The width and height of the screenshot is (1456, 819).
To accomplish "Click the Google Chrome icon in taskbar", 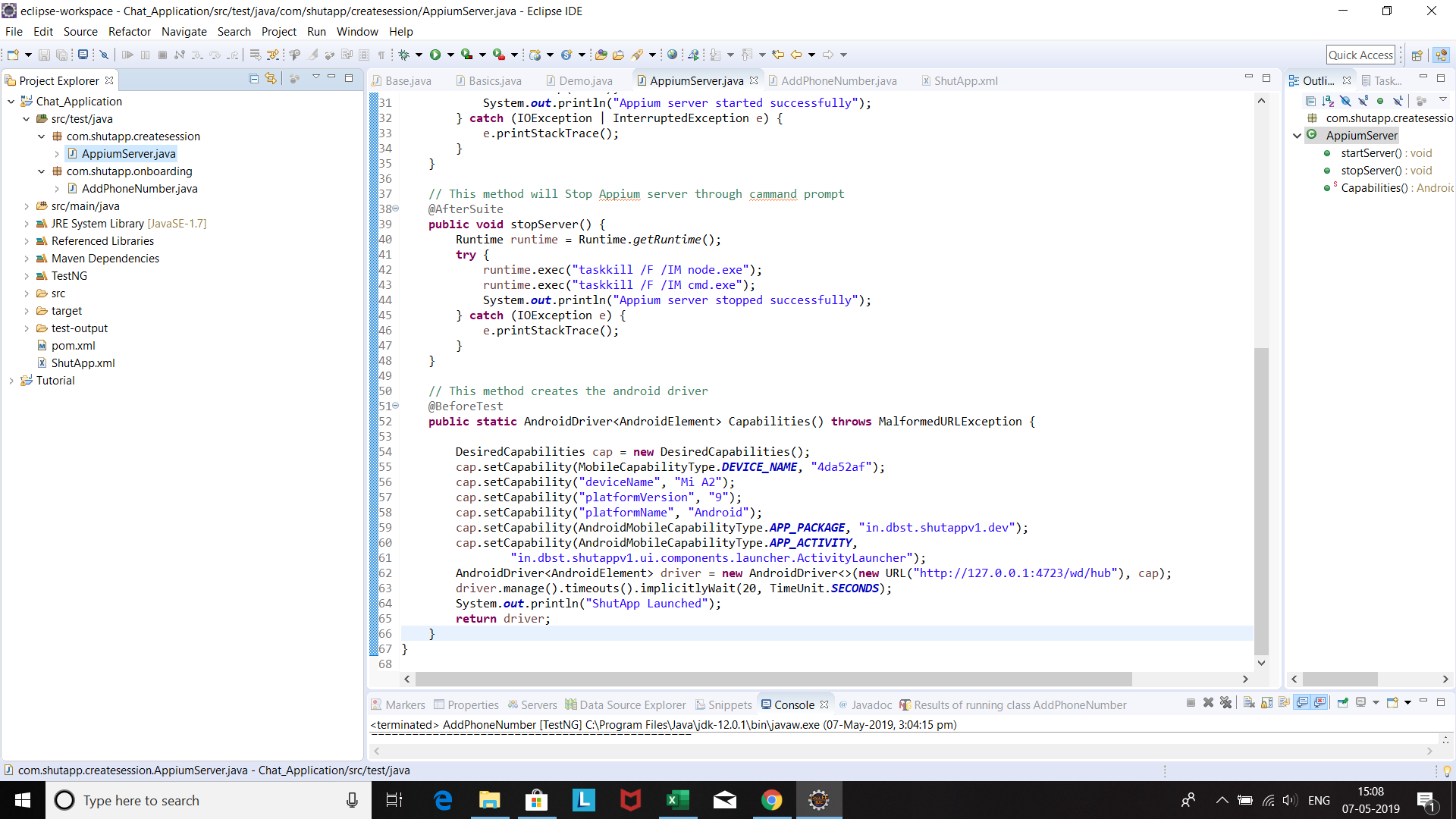I will pyautogui.click(x=771, y=800).
